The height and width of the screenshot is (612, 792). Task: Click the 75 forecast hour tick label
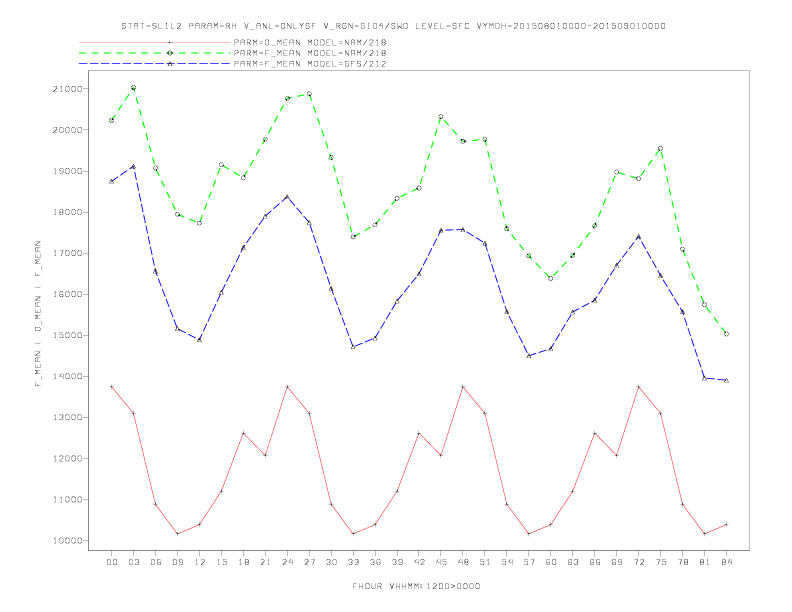point(660,562)
